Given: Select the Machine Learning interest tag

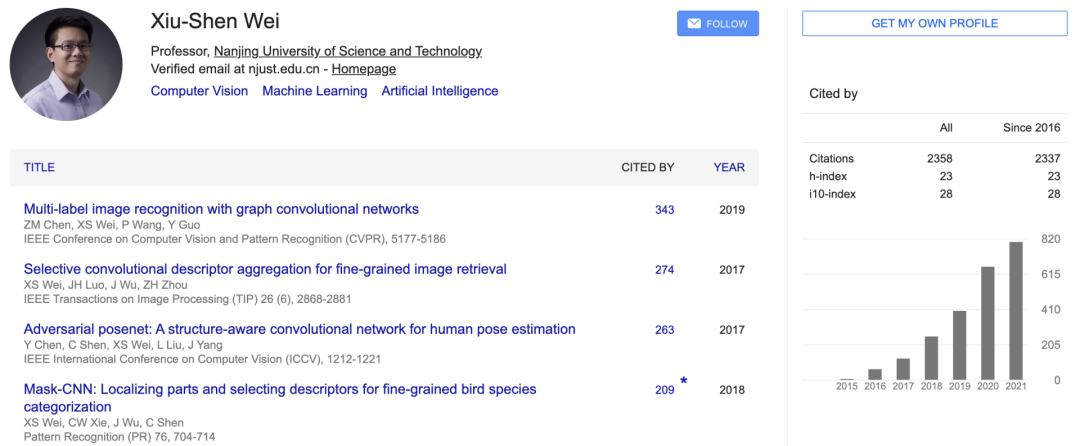Looking at the screenshot, I should tap(314, 91).
